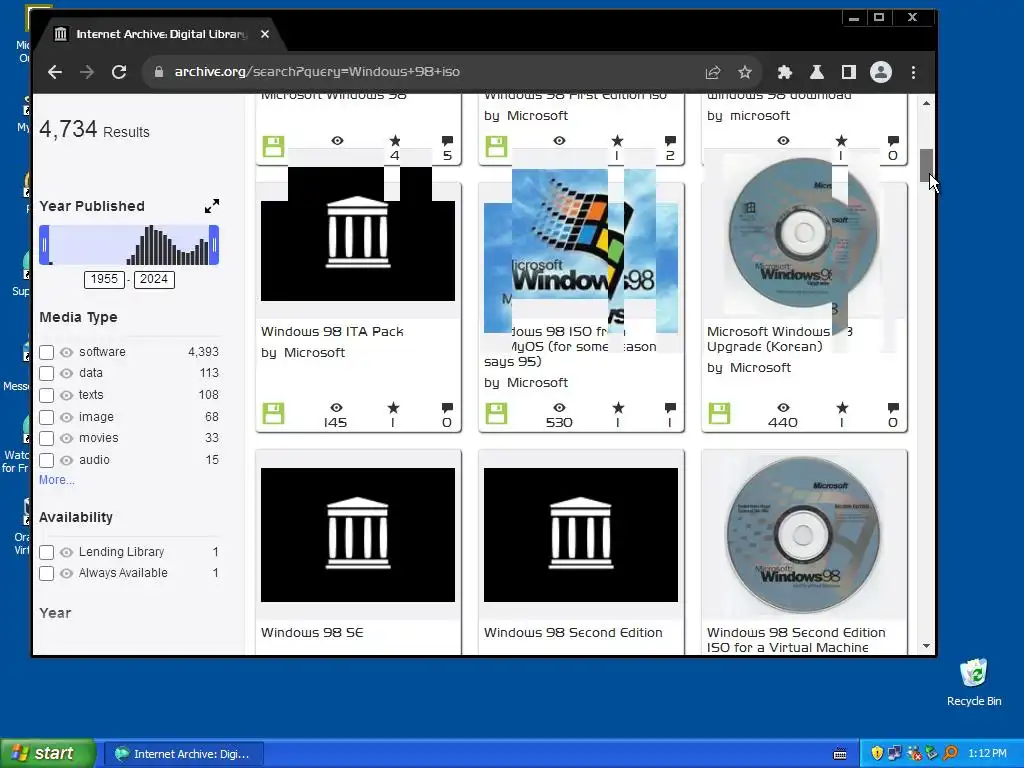Open the Windows 98 SE title link
Viewport: 1024px width, 768px height.
[x=312, y=633]
